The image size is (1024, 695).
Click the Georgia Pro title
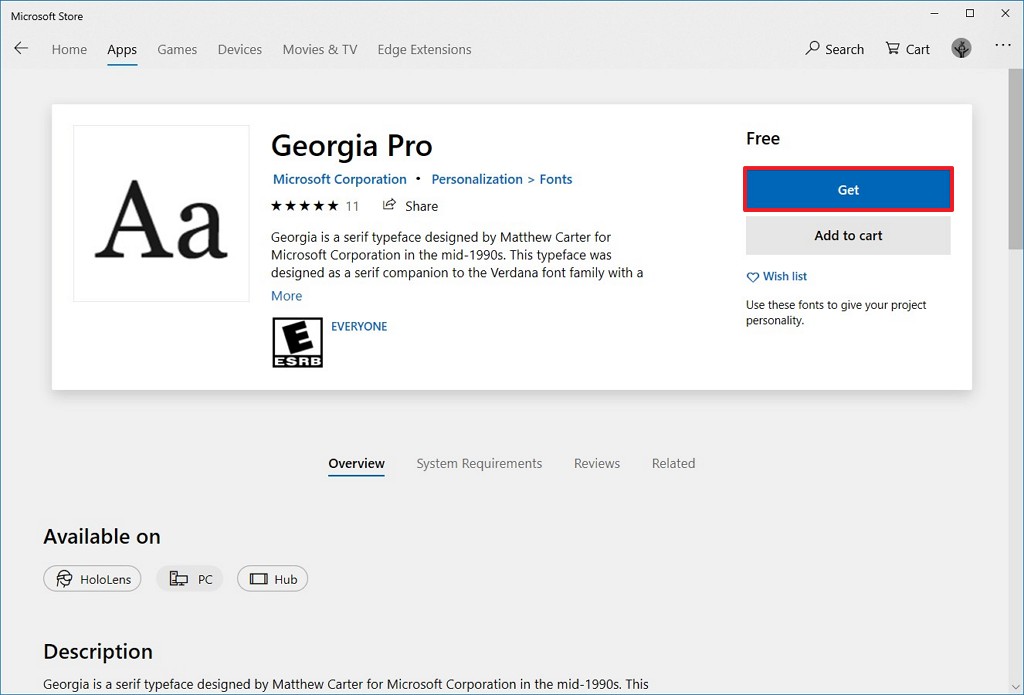352,146
